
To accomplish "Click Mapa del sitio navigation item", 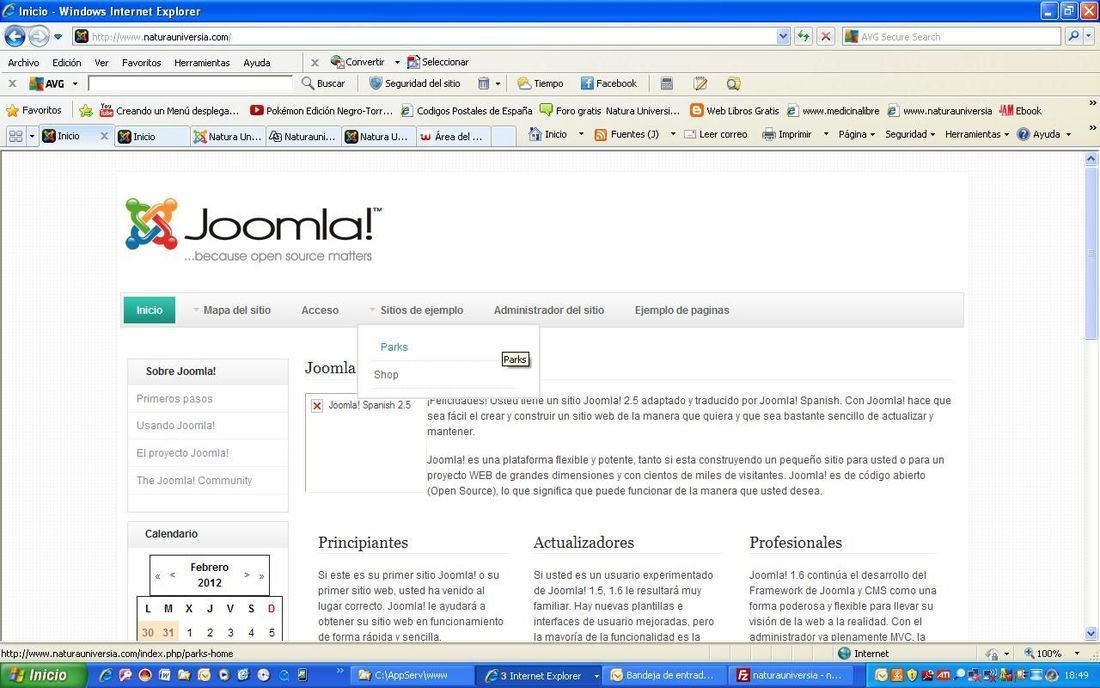I will tap(236, 310).
